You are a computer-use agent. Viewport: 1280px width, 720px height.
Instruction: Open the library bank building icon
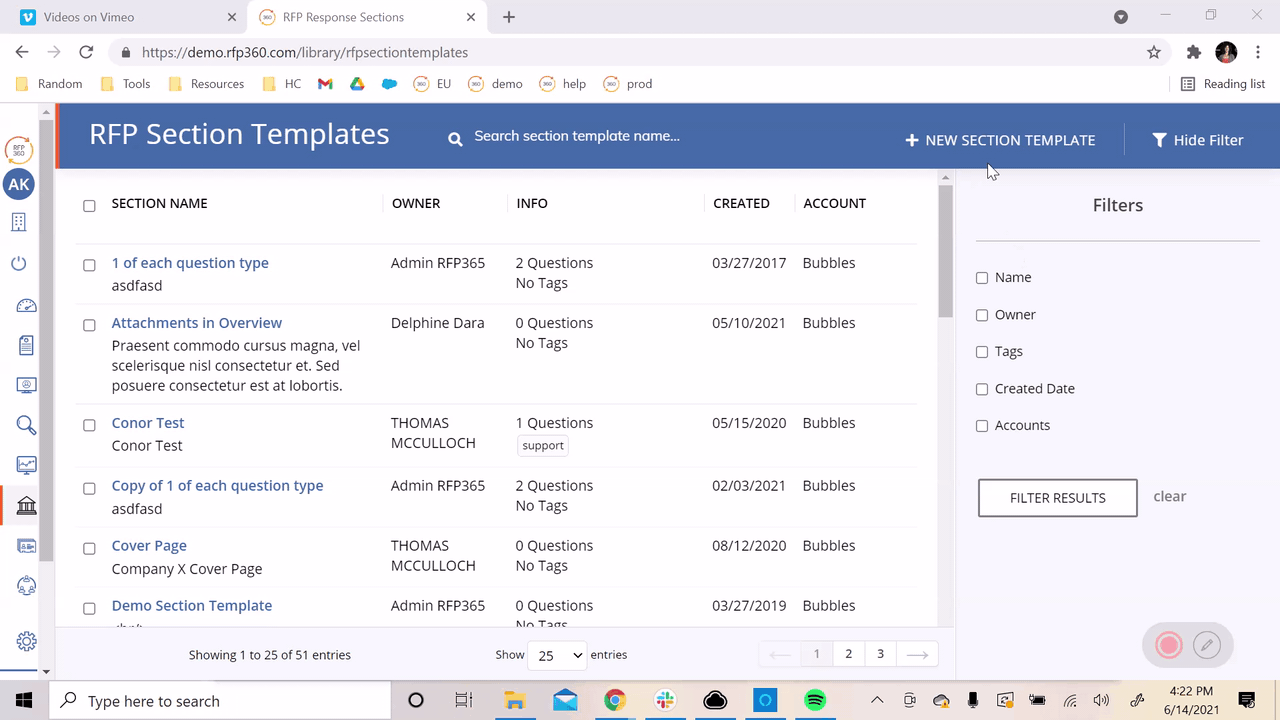click(26, 506)
